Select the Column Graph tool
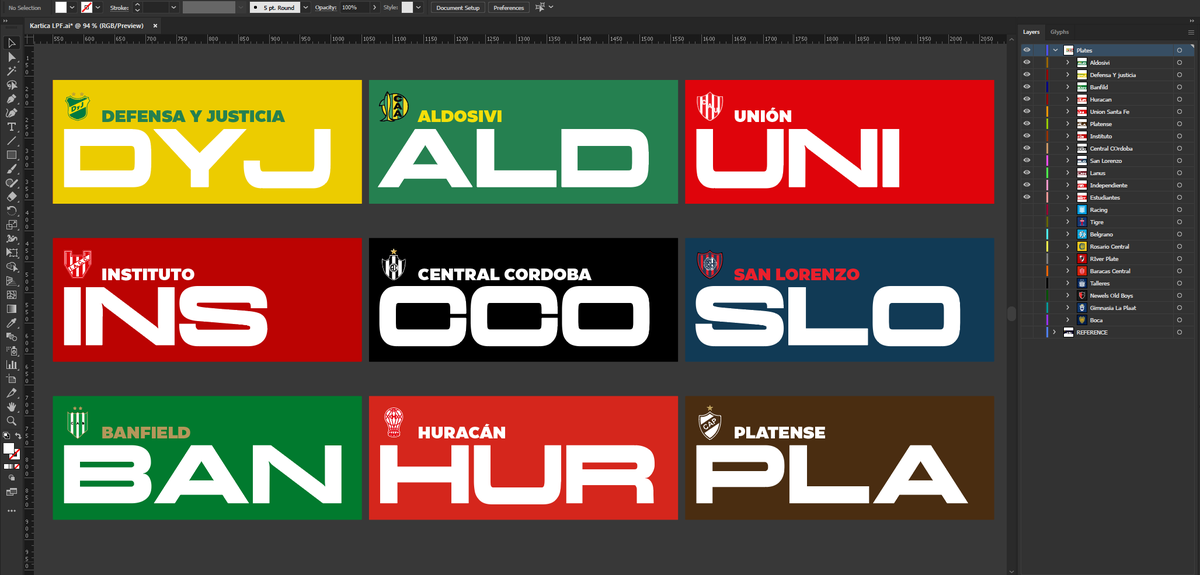The height and width of the screenshot is (575, 1200). (12, 365)
